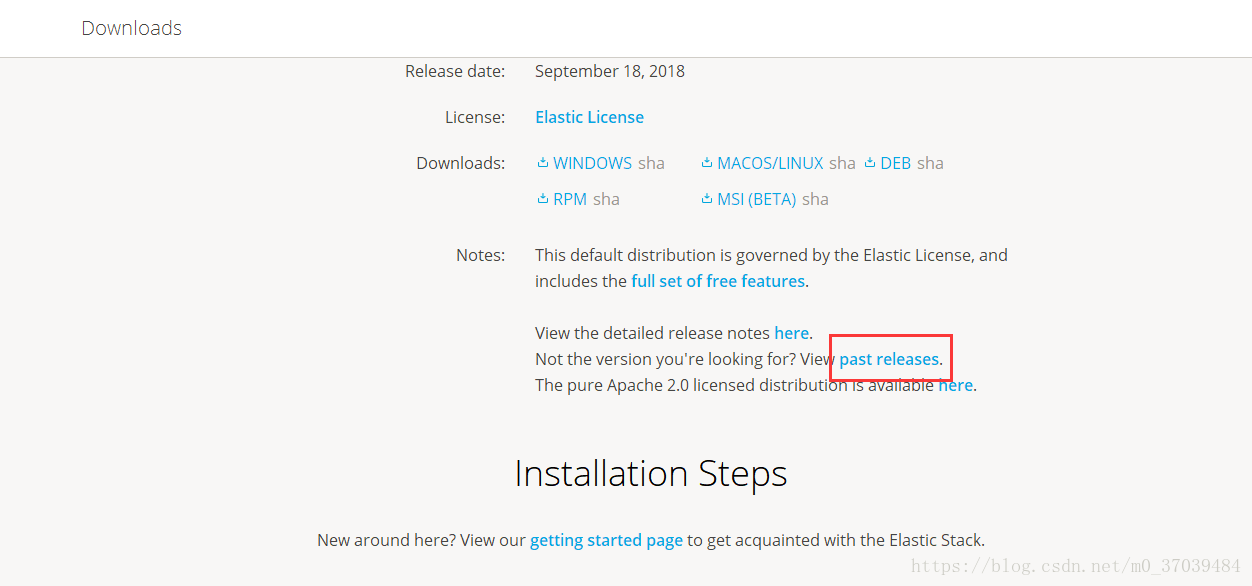Open the sha checksum for DEB
This screenshot has width=1252, height=586.
click(x=931, y=163)
